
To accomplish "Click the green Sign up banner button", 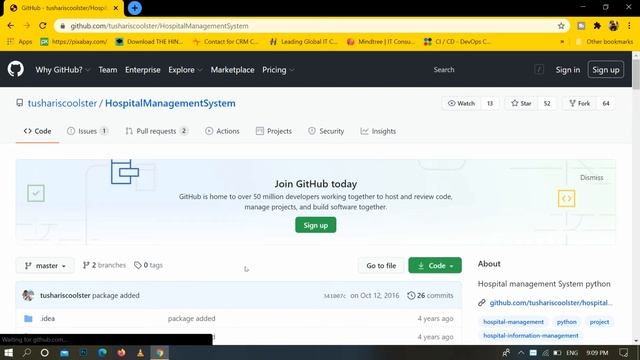I will point(316,225).
